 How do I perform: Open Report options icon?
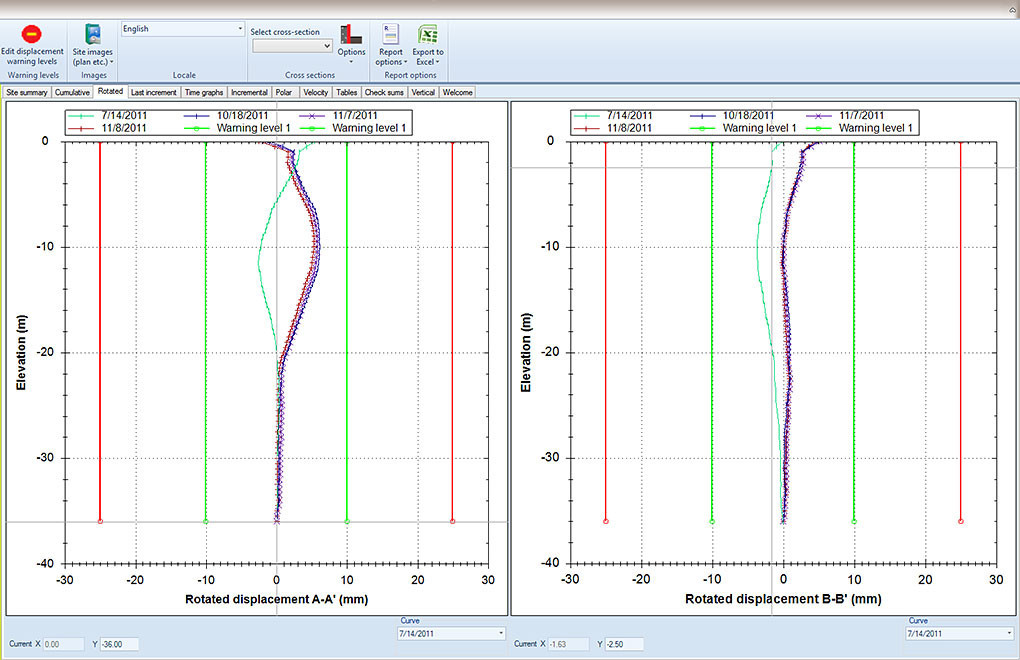point(390,34)
